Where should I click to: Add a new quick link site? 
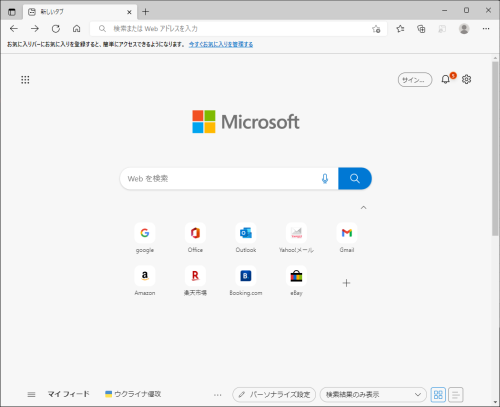346,283
